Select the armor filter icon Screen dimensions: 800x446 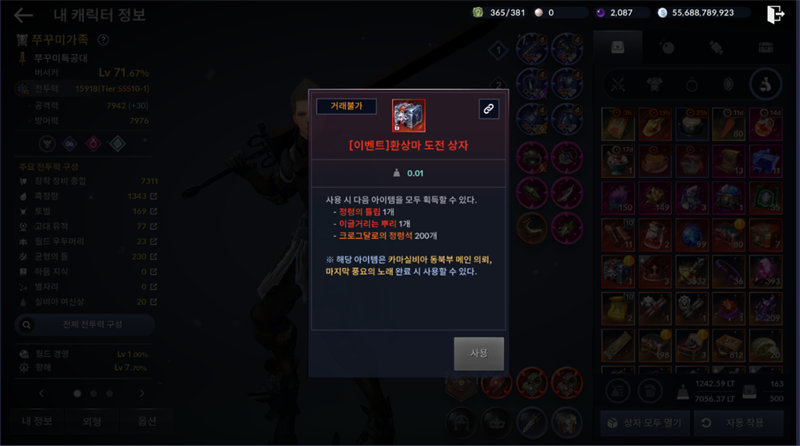pos(655,85)
